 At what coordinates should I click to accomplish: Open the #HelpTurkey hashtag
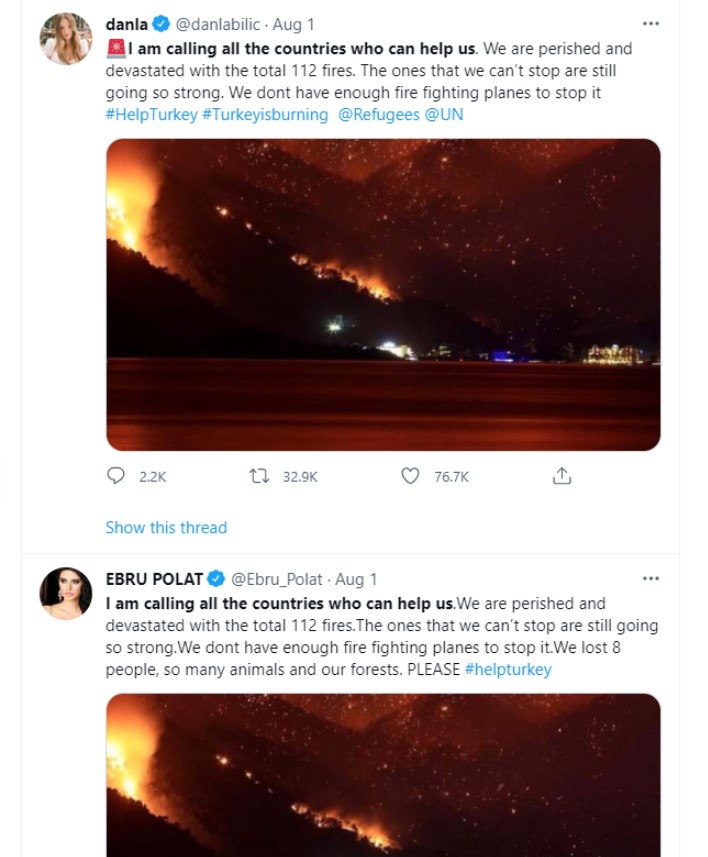click(x=150, y=115)
